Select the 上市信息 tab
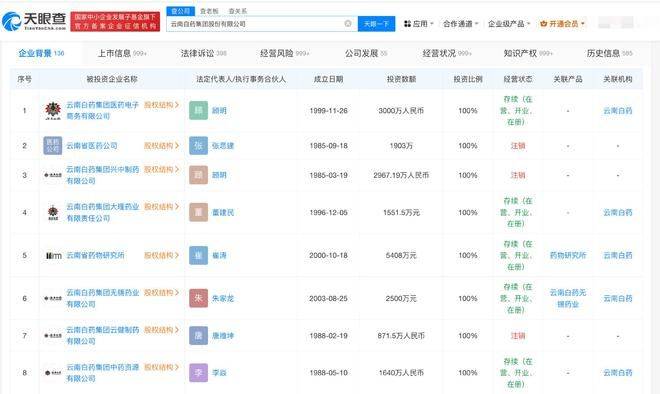Image resolution: width=660 pixels, height=394 pixels. [122, 53]
